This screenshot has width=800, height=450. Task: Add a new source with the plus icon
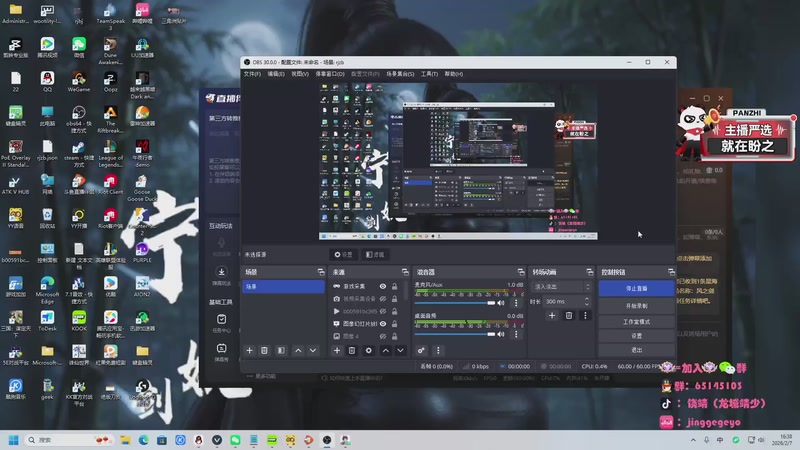coord(337,351)
